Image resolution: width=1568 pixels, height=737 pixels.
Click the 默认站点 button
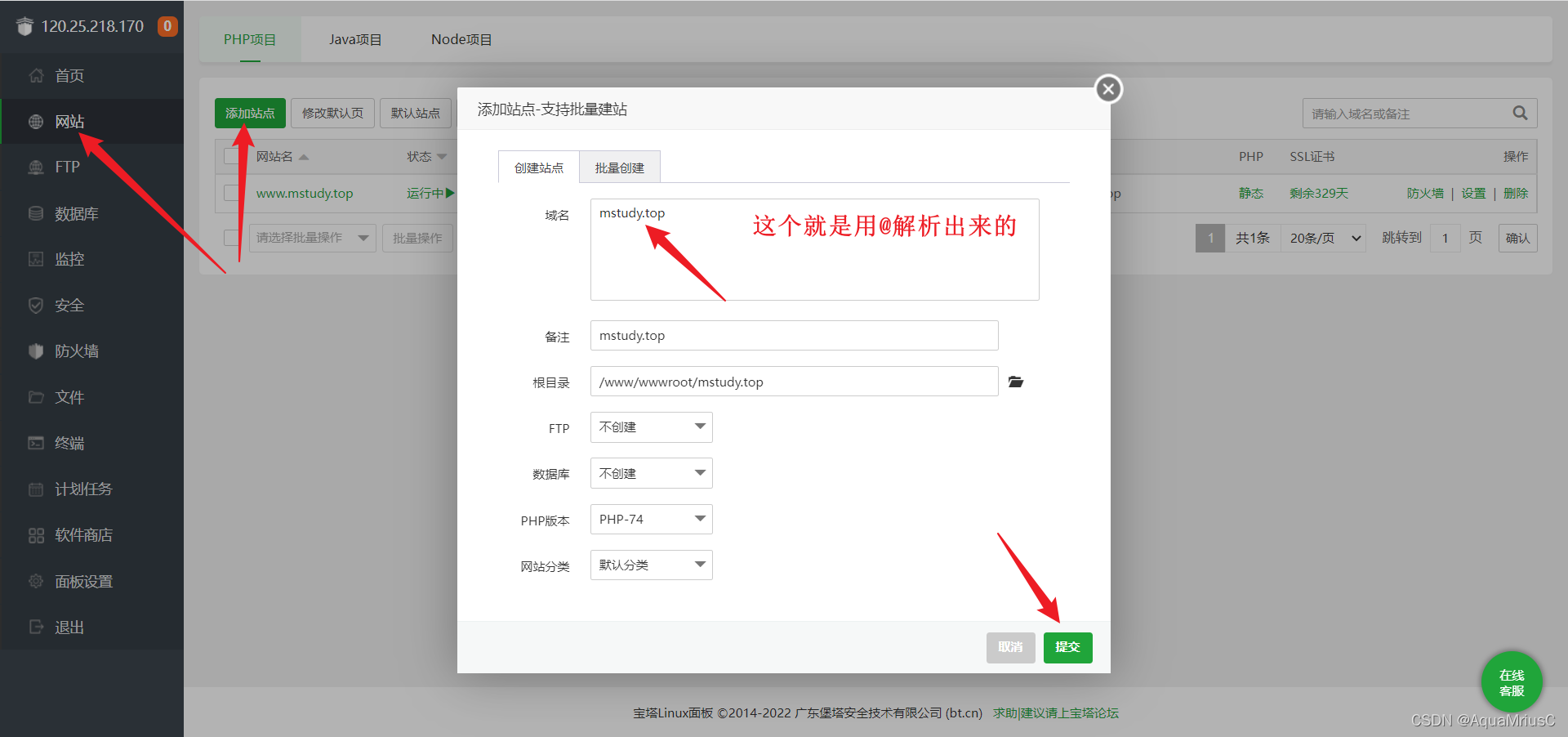(416, 113)
